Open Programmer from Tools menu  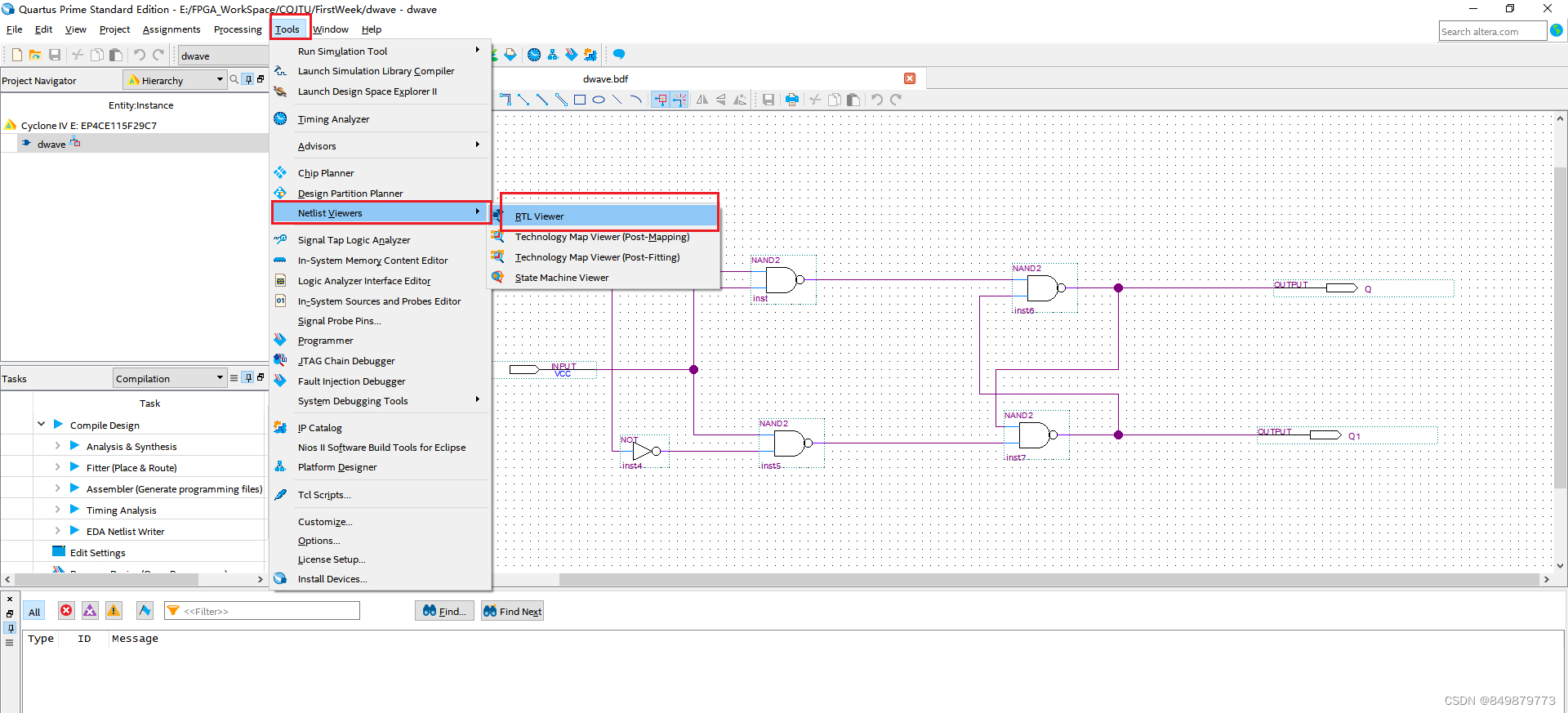click(x=325, y=341)
